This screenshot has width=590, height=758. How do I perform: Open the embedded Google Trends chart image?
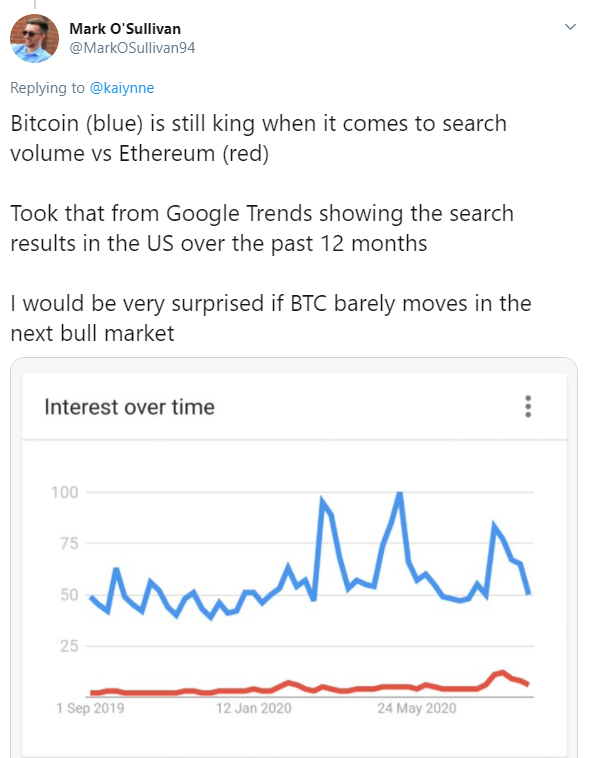pos(294,558)
